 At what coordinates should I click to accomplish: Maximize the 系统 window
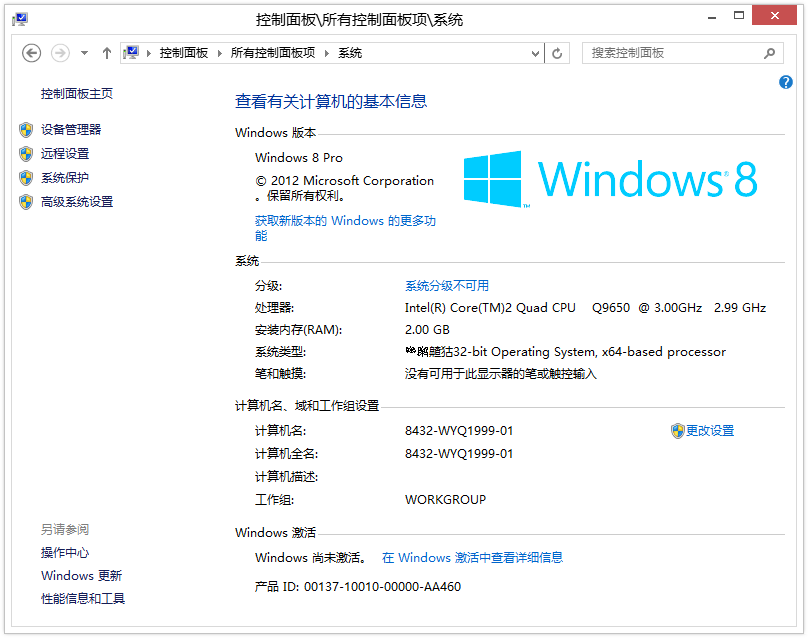[739, 16]
